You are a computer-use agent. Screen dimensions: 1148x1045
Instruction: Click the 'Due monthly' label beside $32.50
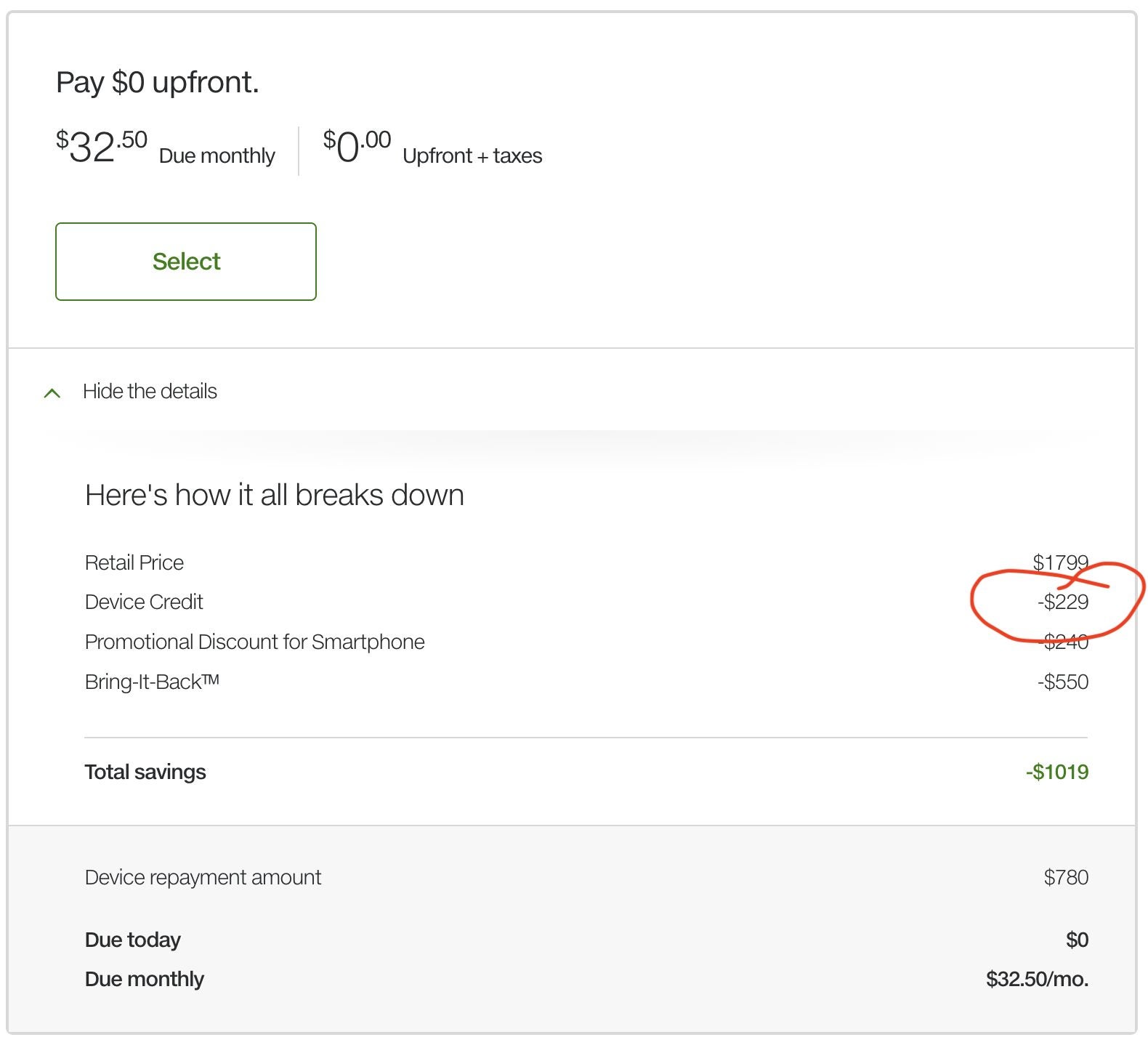click(x=217, y=156)
